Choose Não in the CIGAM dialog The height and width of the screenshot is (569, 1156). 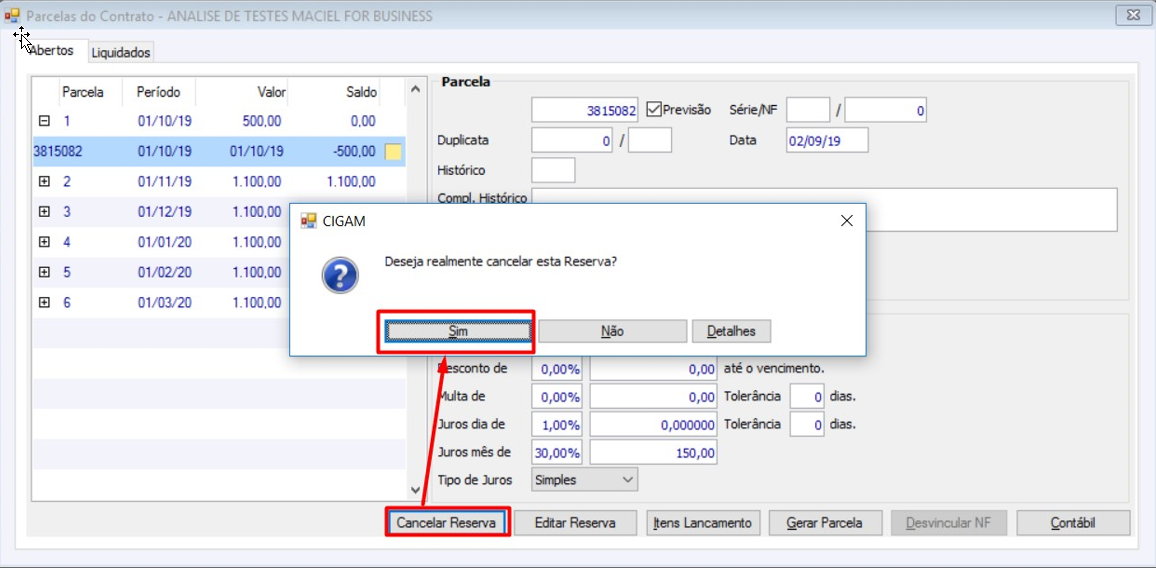point(613,332)
